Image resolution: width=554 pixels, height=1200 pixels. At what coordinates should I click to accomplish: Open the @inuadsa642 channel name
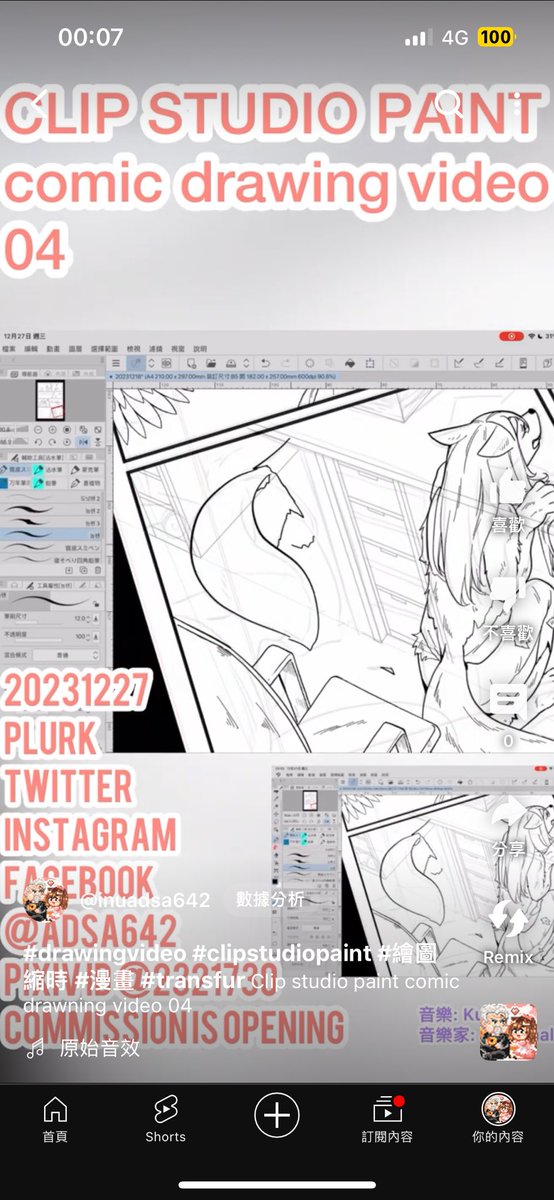tap(145, 900)
